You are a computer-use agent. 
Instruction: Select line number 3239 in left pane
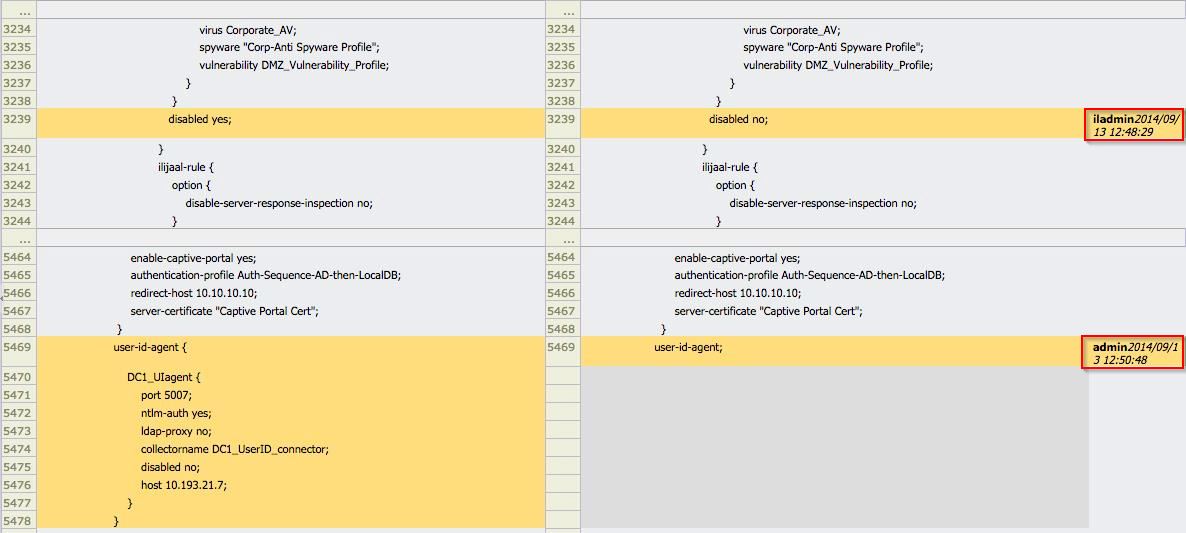tap(18, 119)
